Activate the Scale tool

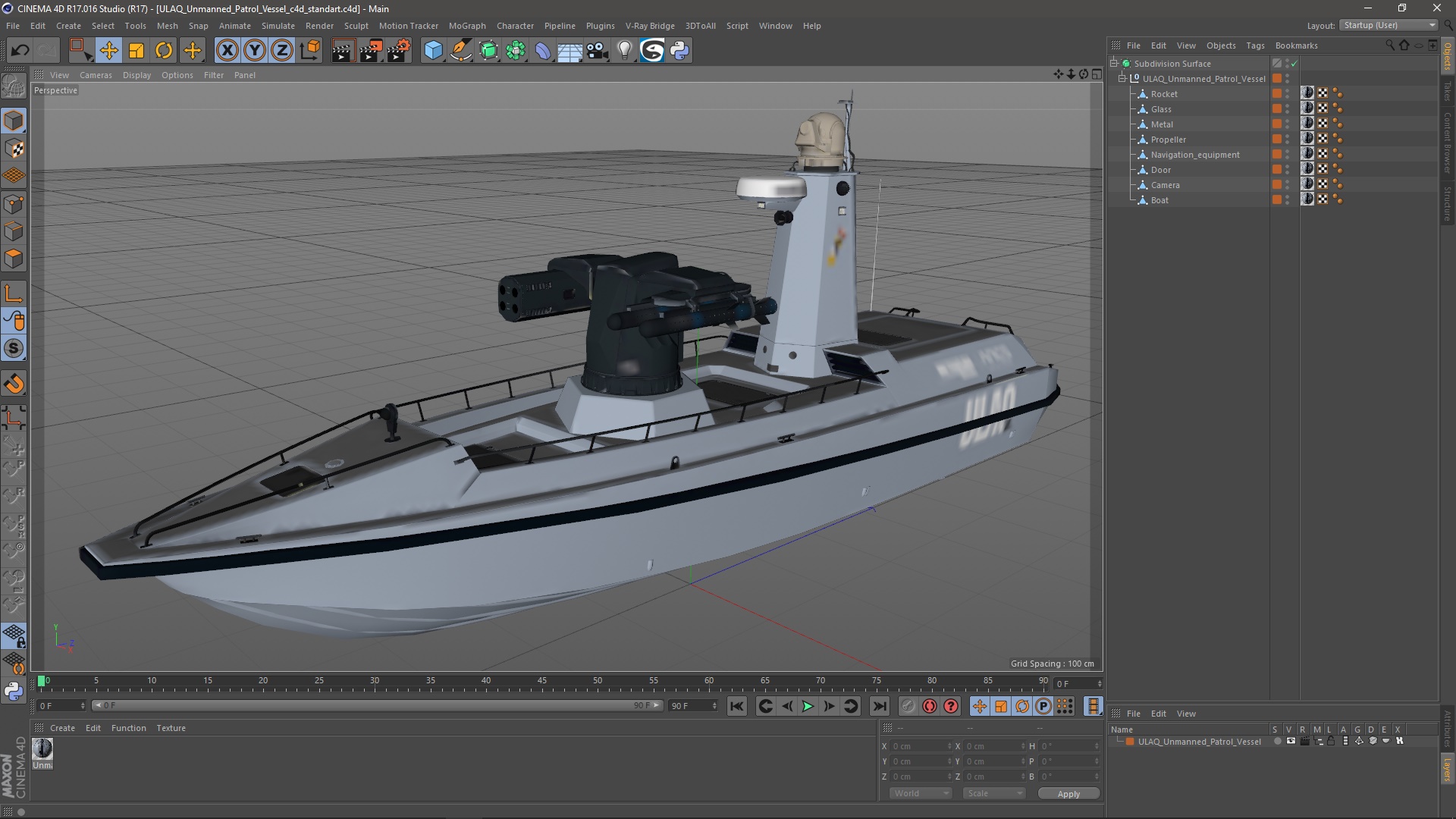coord(136,51)
